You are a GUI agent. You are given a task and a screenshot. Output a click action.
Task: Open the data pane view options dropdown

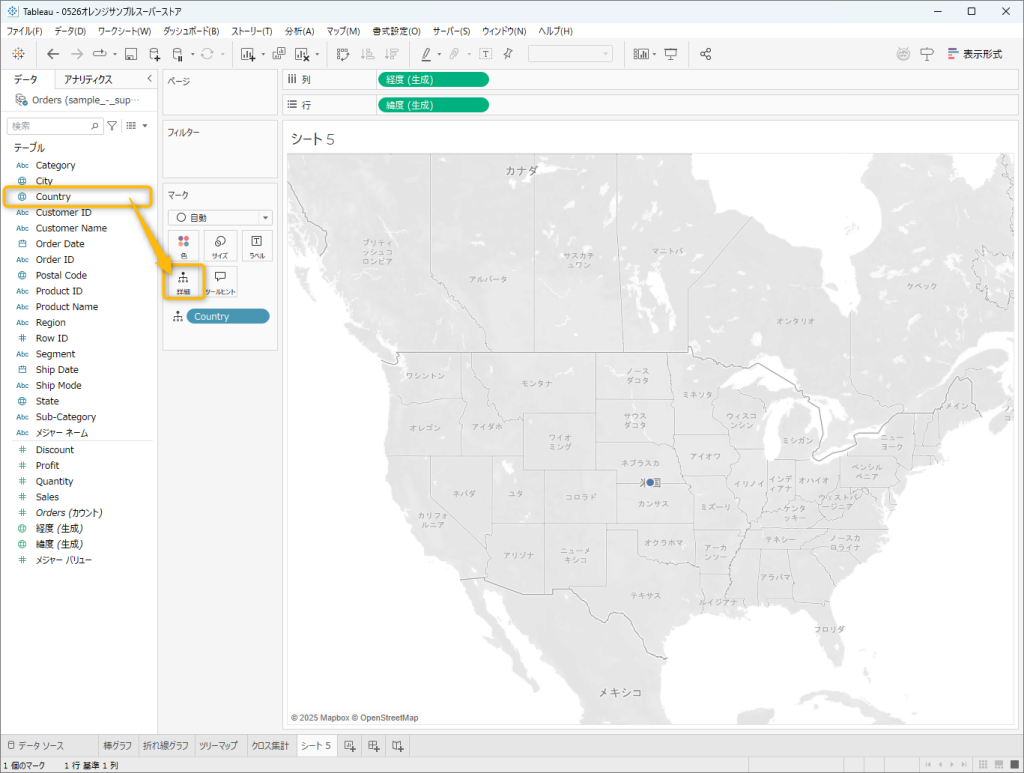coord(138,126)
